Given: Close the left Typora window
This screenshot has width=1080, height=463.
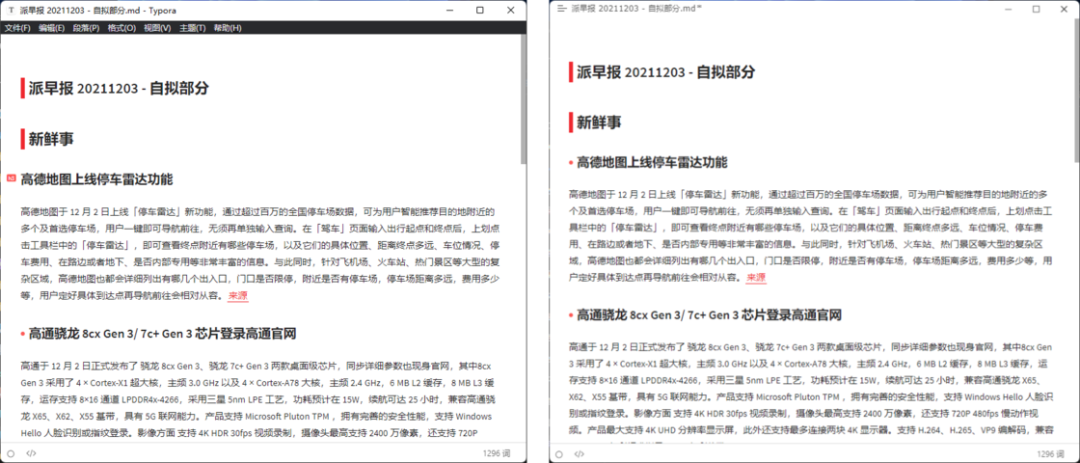Looking at the screenshot, I should 510,10.
